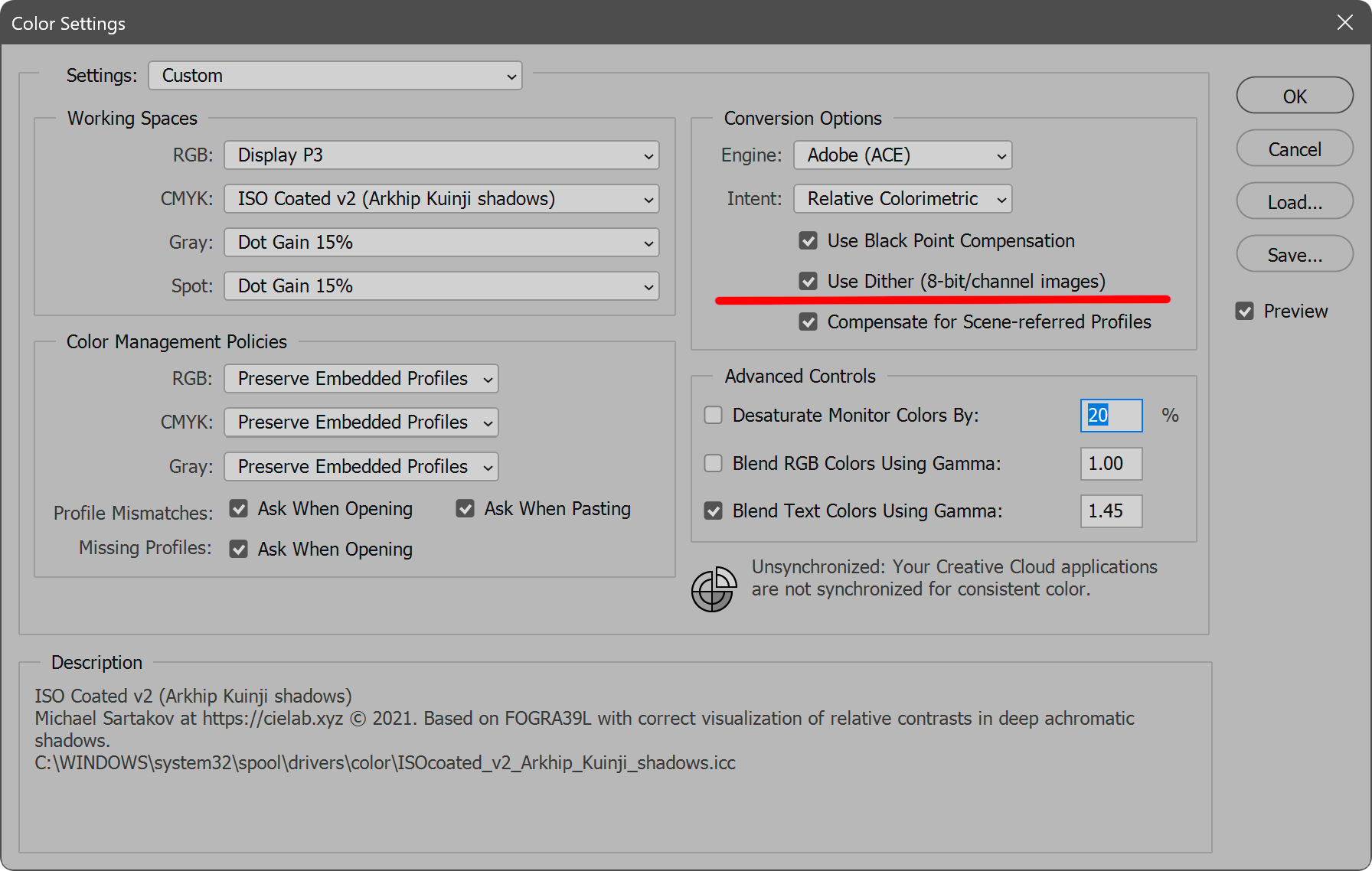Open the Intent Relative Colorimetric dropdown
The height and width of the screenshot is (871, 1372).
click(x=903, y=199)
